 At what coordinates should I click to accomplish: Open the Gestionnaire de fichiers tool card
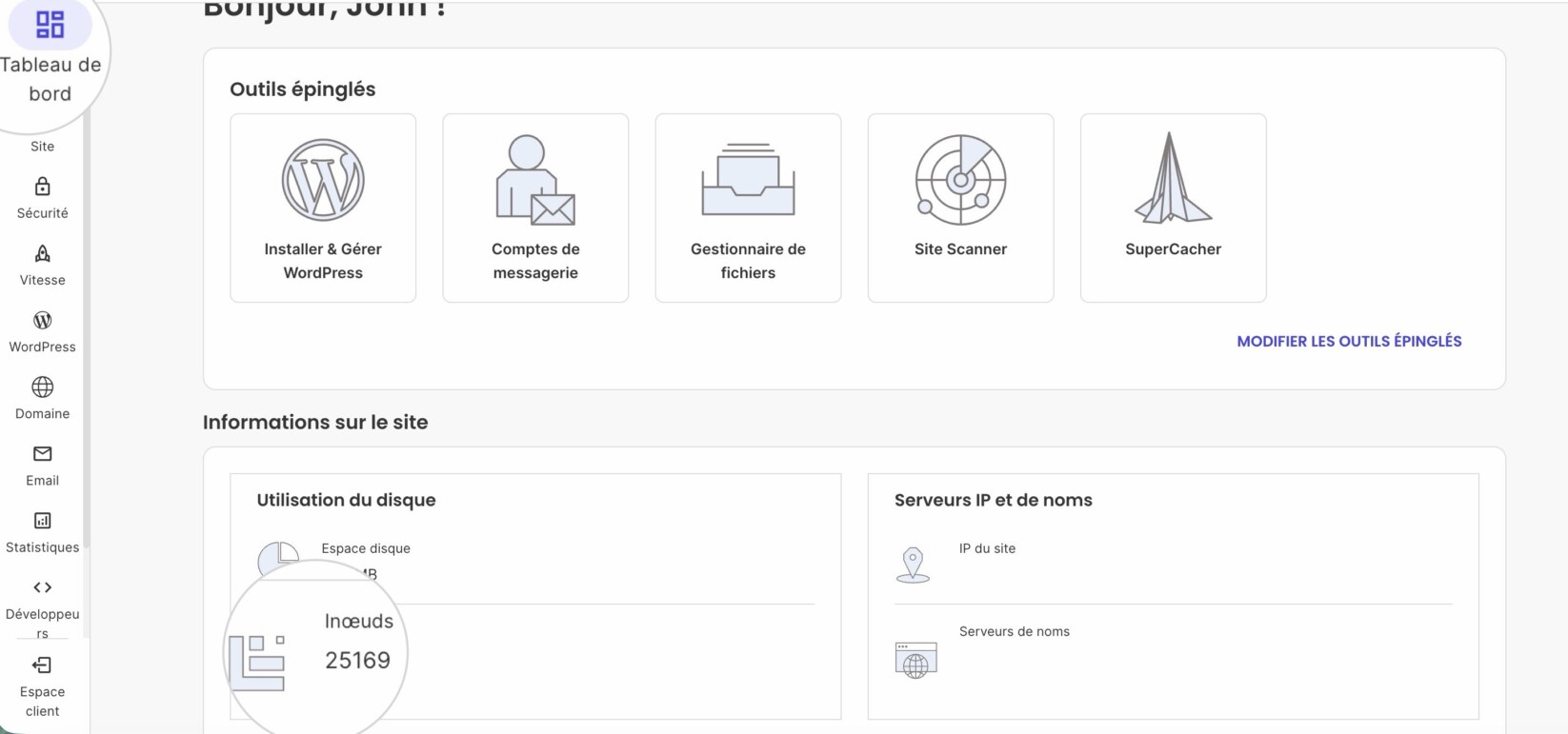(x=748, y=208)
